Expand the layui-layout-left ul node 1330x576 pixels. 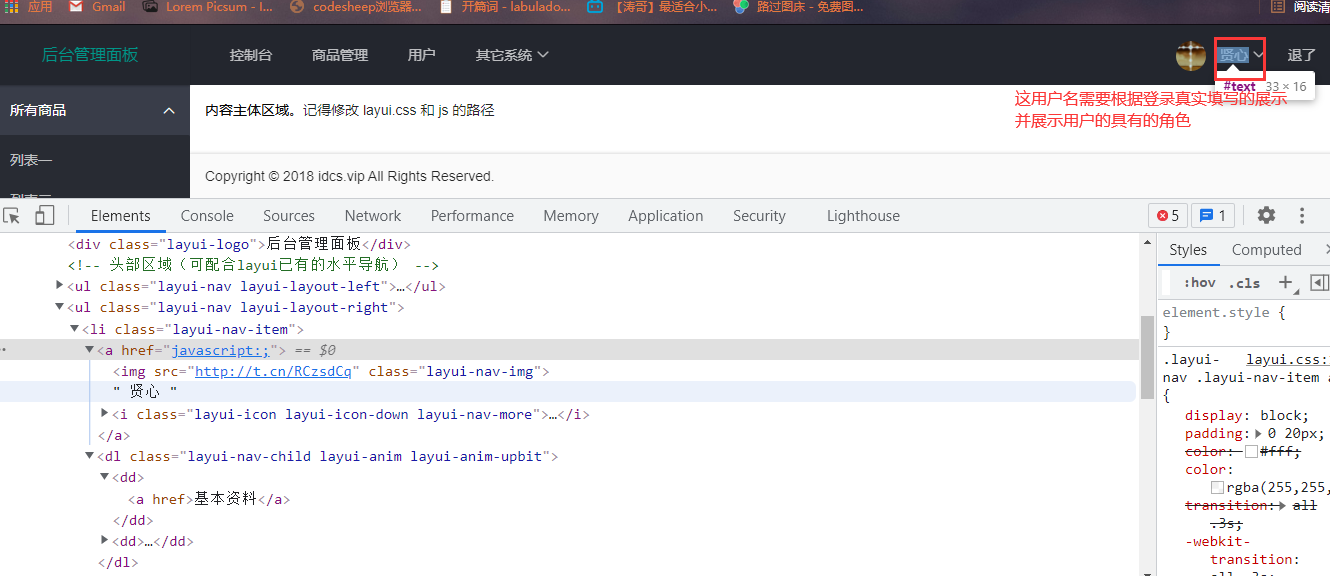(60, 286)
